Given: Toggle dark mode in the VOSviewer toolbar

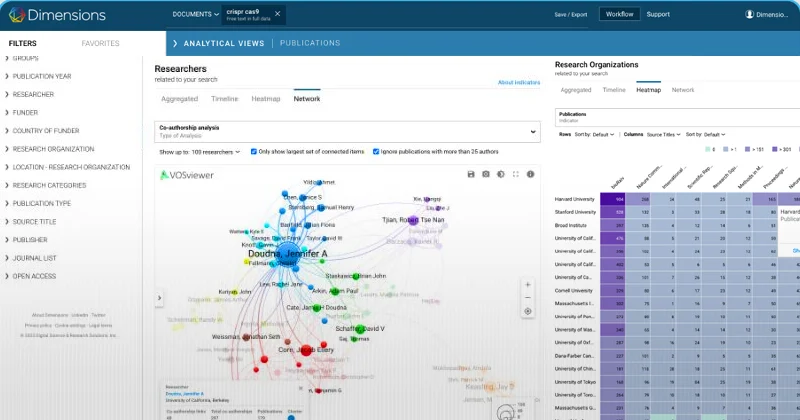Looking at the screenshot, I should point(500,174).
